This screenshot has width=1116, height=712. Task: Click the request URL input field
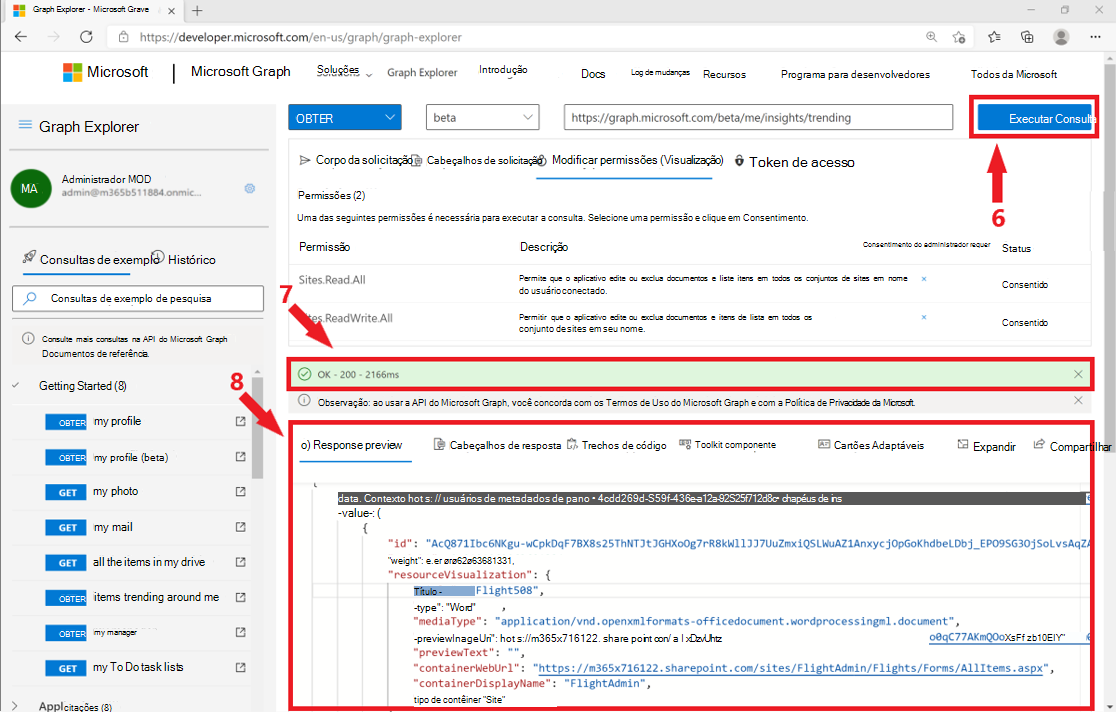click(758, 117)
